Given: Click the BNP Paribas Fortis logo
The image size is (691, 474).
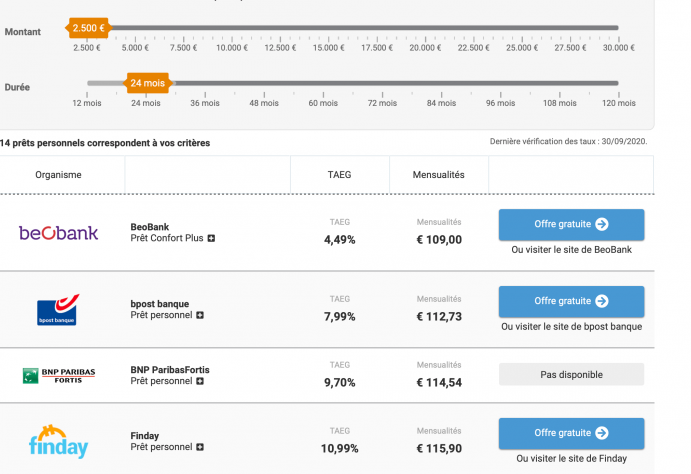Looking at the screenshot, I should (x=59, y=375).
